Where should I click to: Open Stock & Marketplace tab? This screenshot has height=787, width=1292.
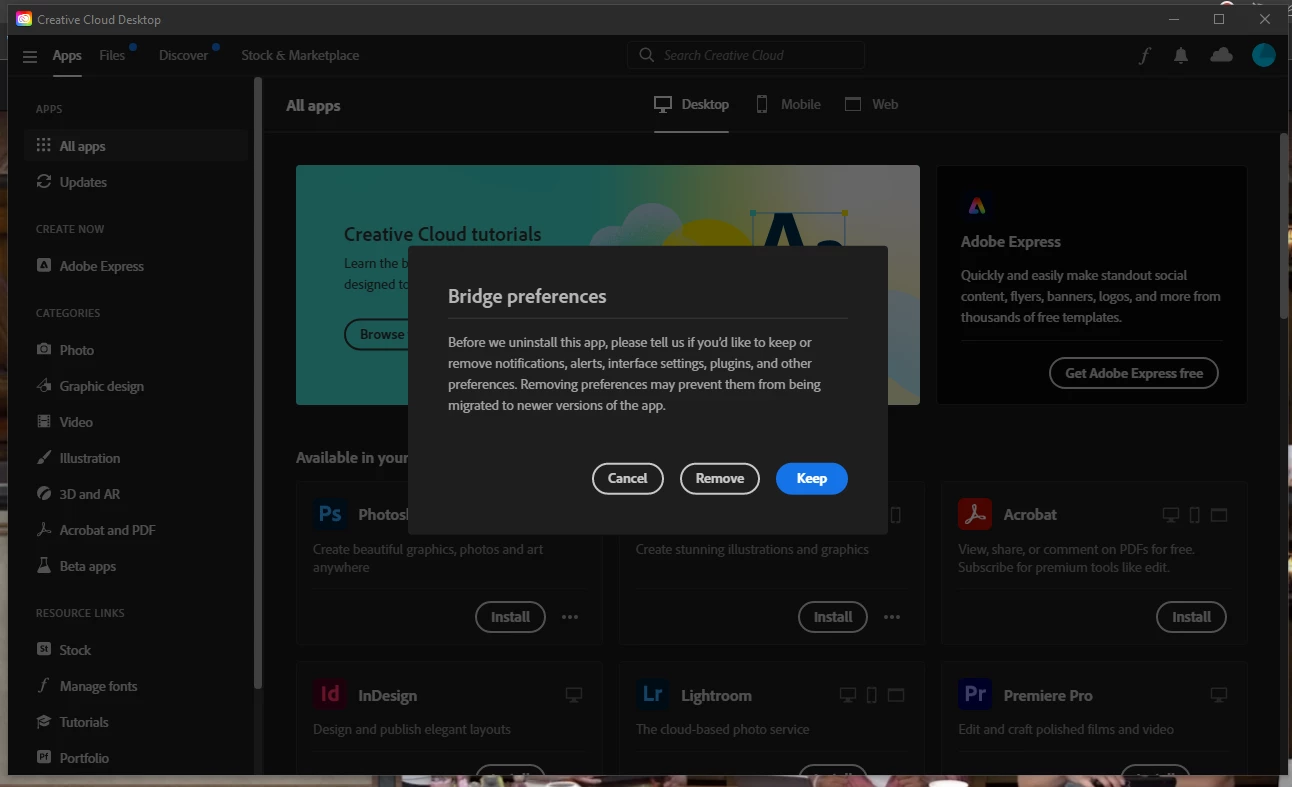pos(300,55)
